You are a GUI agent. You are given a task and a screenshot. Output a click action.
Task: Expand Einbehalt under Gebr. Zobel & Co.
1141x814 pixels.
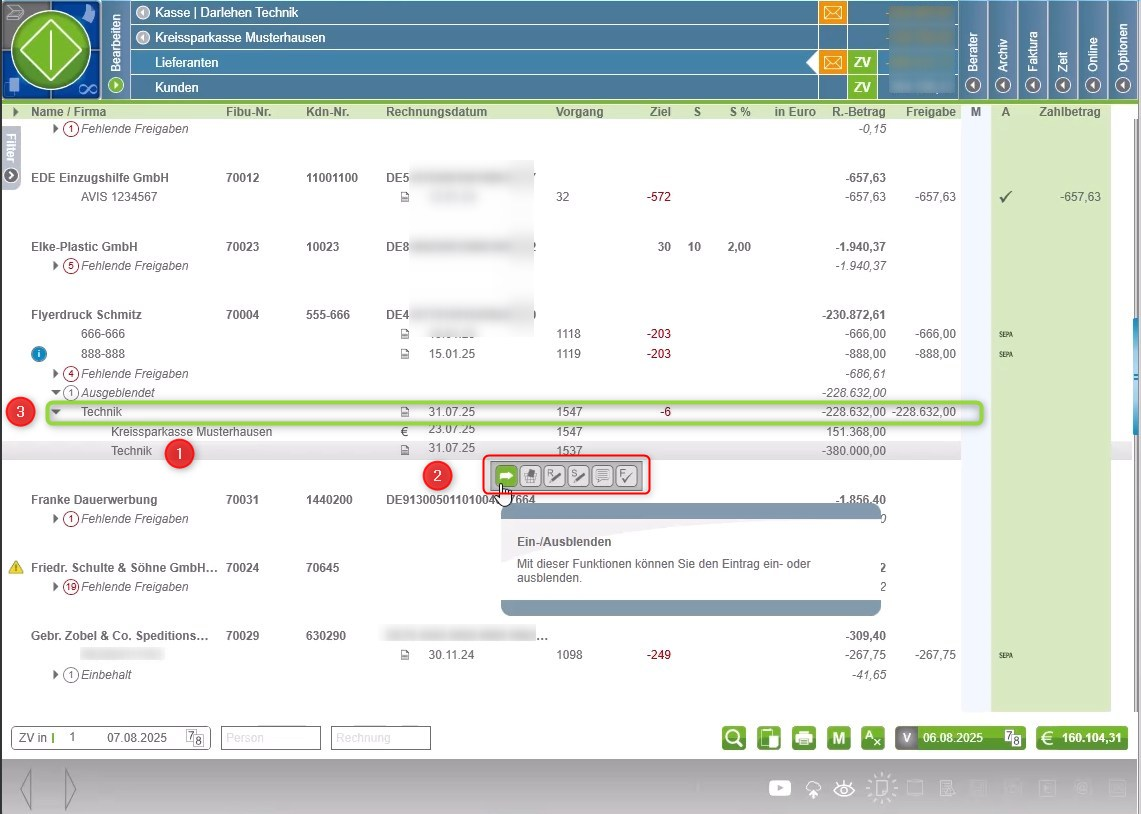tap(56, 675)
